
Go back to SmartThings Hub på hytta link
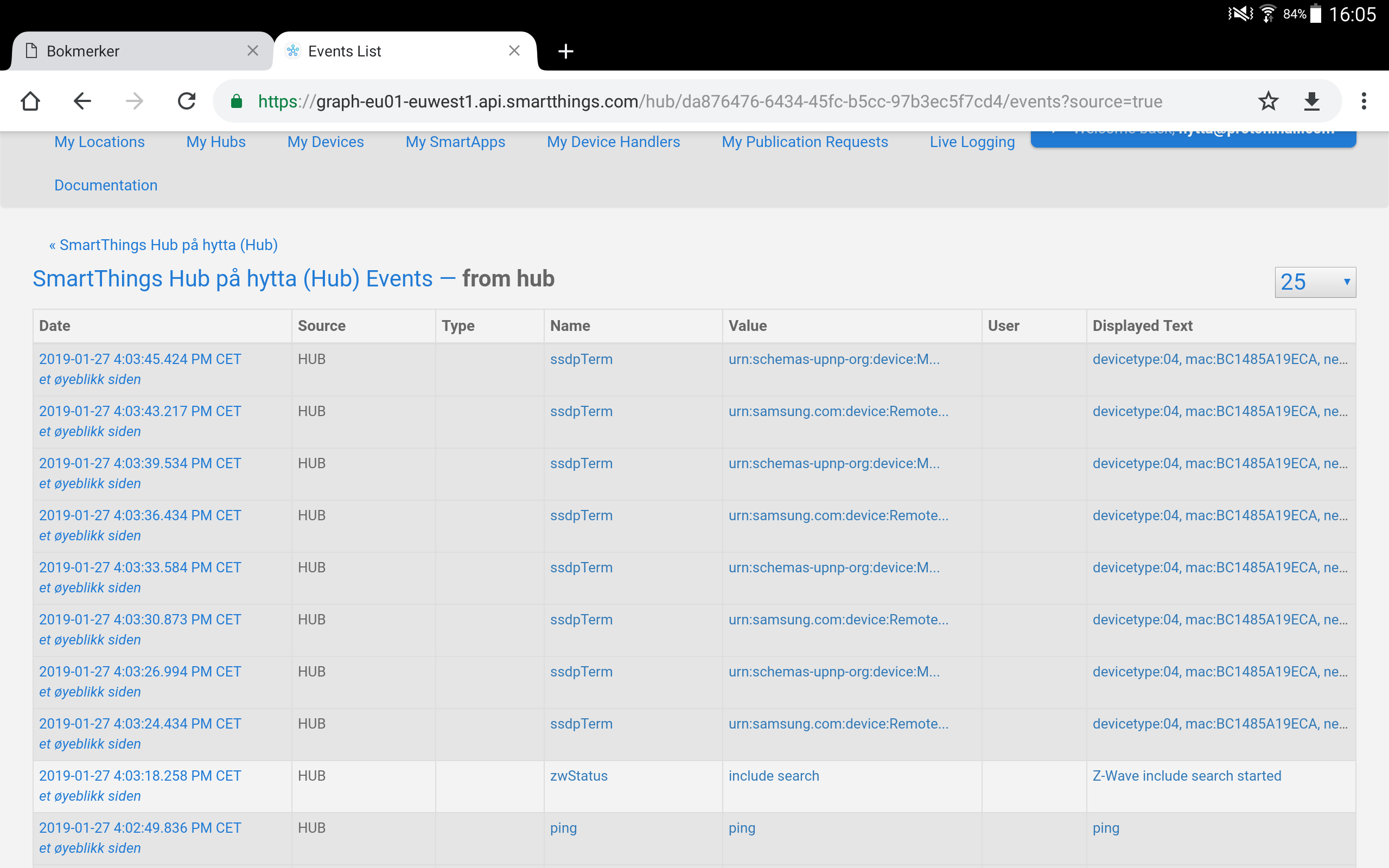pos(163,245)
